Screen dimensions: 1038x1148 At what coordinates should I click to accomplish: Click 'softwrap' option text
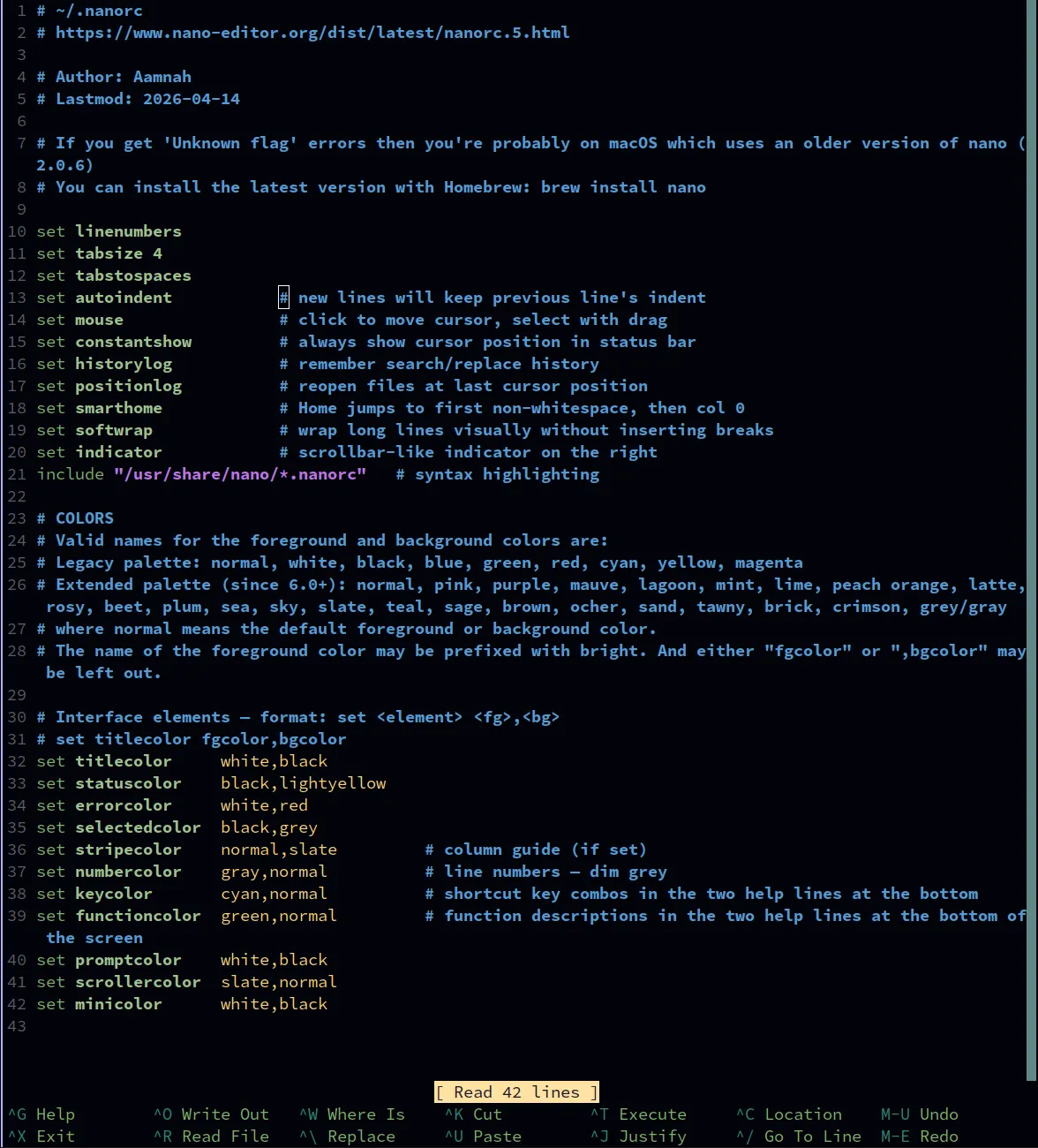(x=114, y=430)
